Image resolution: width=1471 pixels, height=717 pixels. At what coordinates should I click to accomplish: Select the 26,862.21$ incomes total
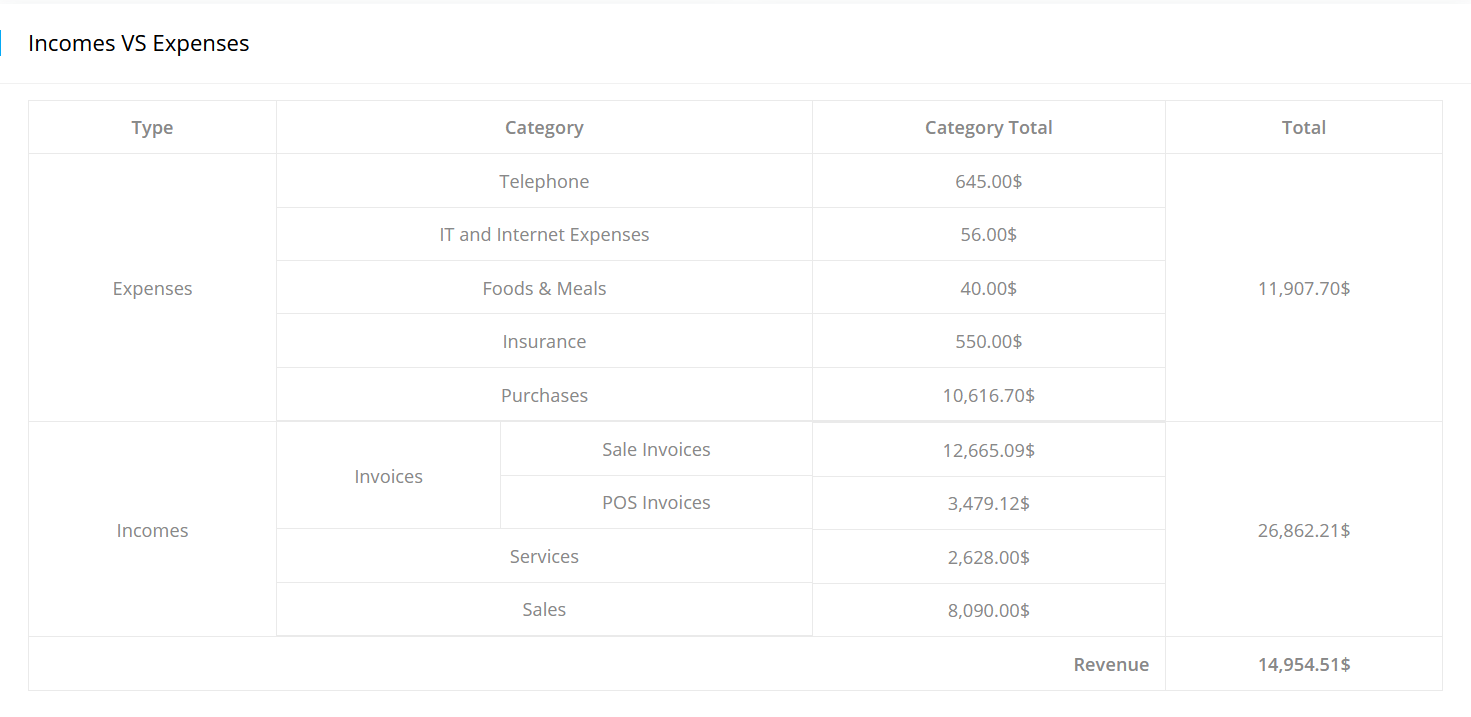(1303, 531)
